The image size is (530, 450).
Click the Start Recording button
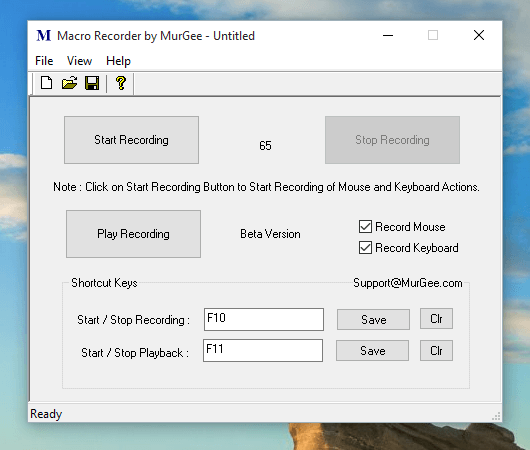(x=131, y=140)
